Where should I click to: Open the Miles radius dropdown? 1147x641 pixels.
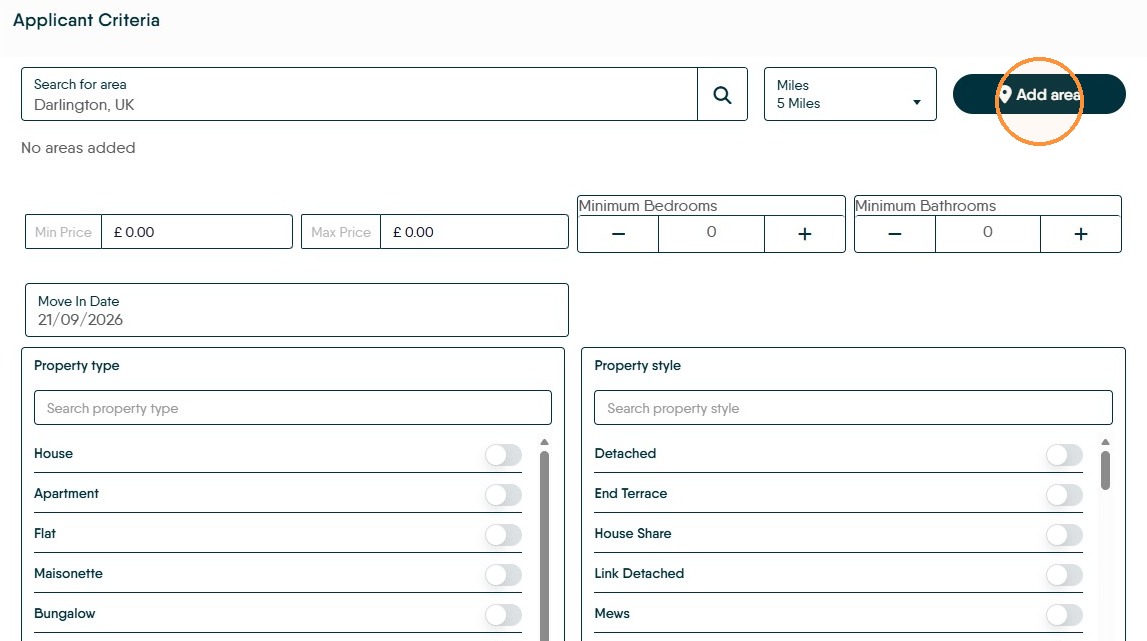[x=850, y=94]
